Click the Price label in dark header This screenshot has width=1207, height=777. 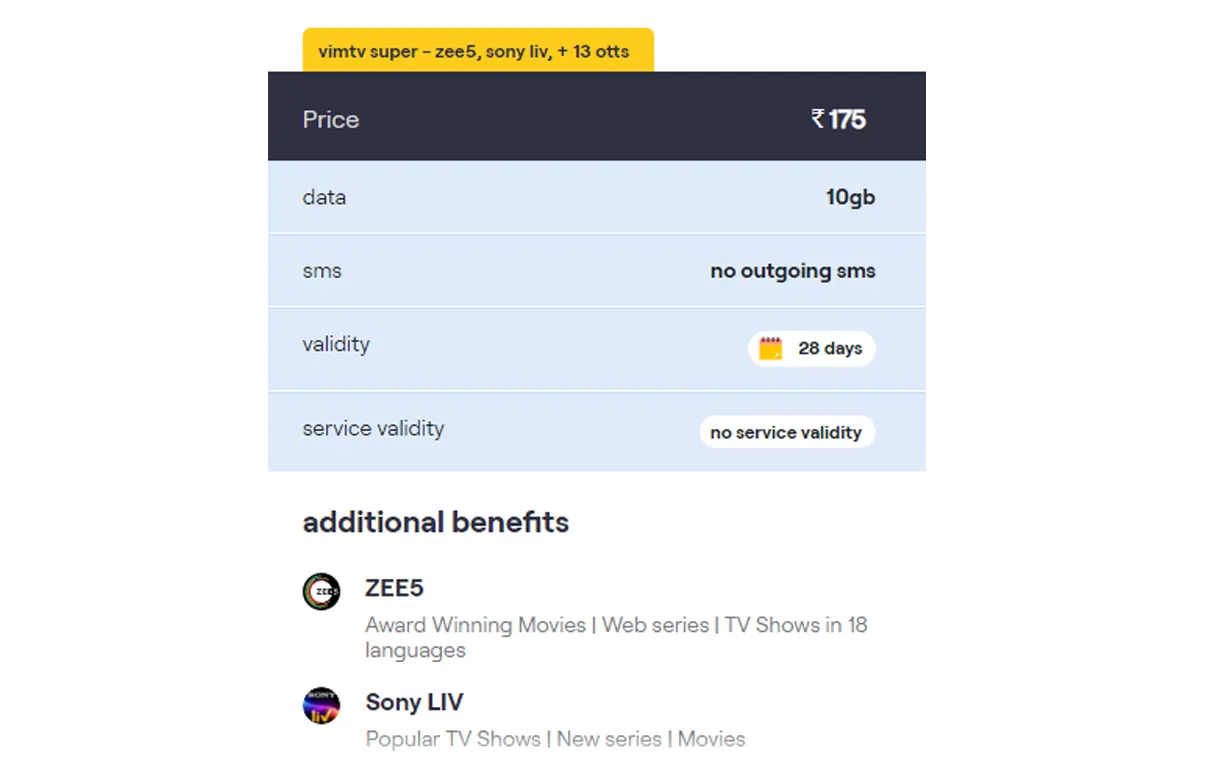[x=331, y=120]
